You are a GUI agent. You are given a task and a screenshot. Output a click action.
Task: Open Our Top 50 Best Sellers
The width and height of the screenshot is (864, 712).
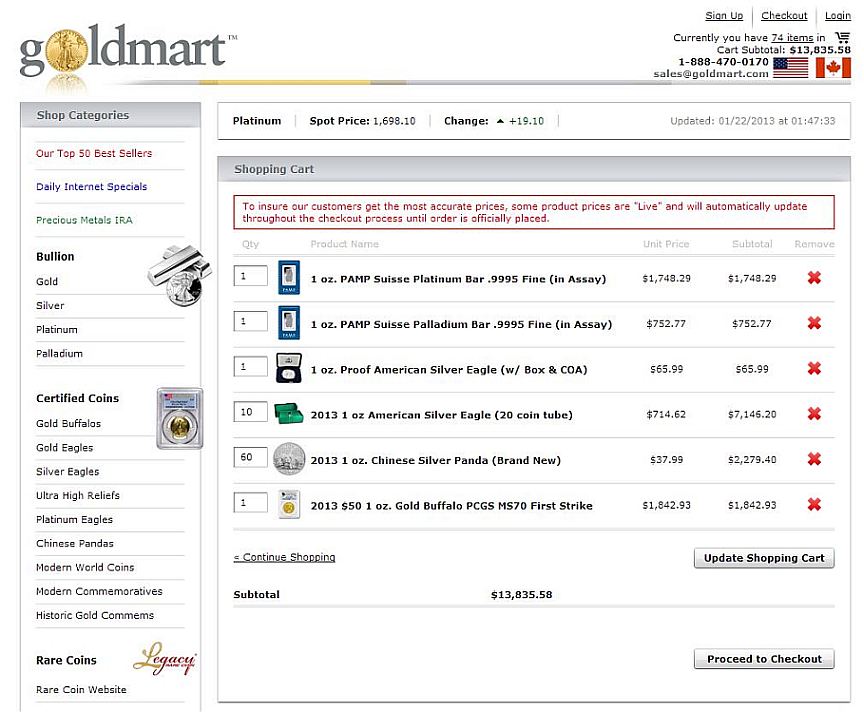pos(94,153)
